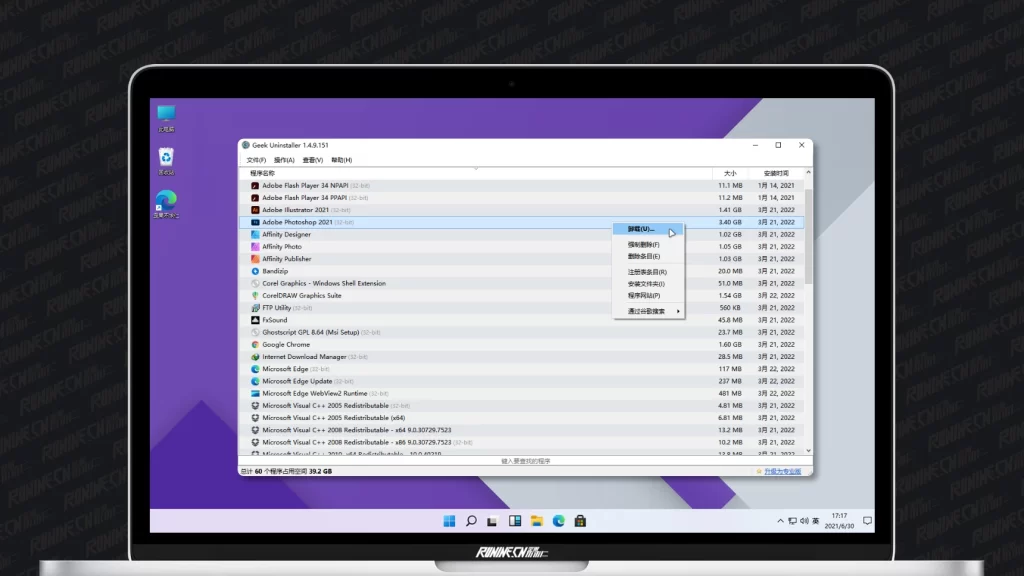Click the Windows Start button
The width and height of the screenshot is (1024, 576).
click(449, 521)
